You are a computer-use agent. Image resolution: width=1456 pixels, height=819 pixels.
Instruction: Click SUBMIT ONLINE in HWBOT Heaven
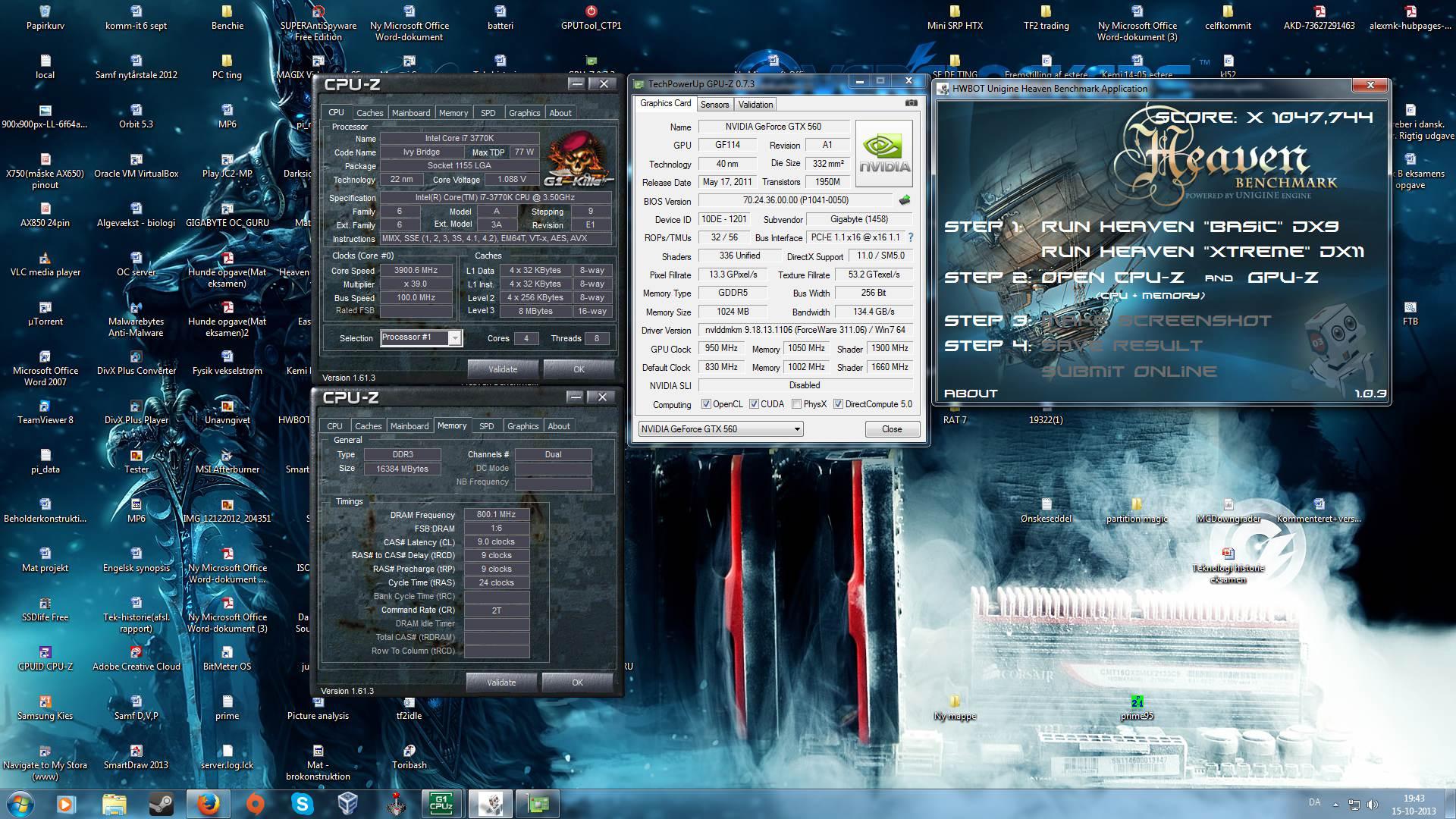1128,372
